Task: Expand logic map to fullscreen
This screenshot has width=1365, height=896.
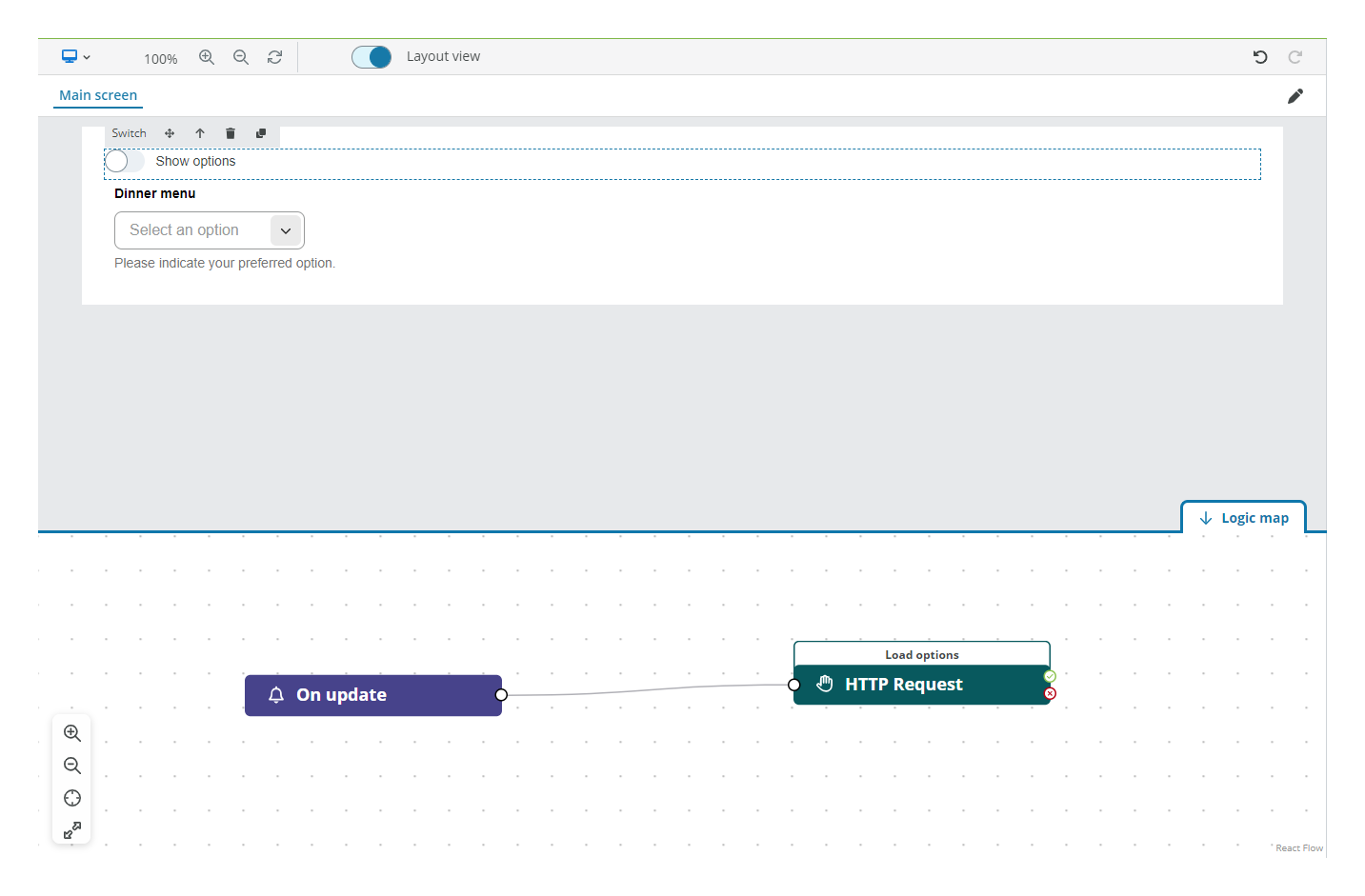Action: [x=72, y=830]
